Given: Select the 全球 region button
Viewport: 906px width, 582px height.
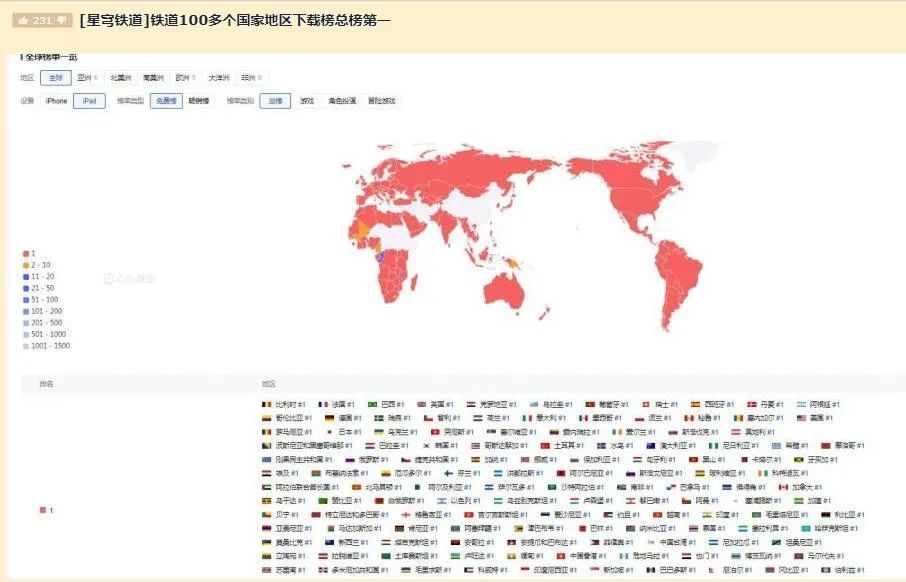Looking at the screenshot, I should point(55,77).
